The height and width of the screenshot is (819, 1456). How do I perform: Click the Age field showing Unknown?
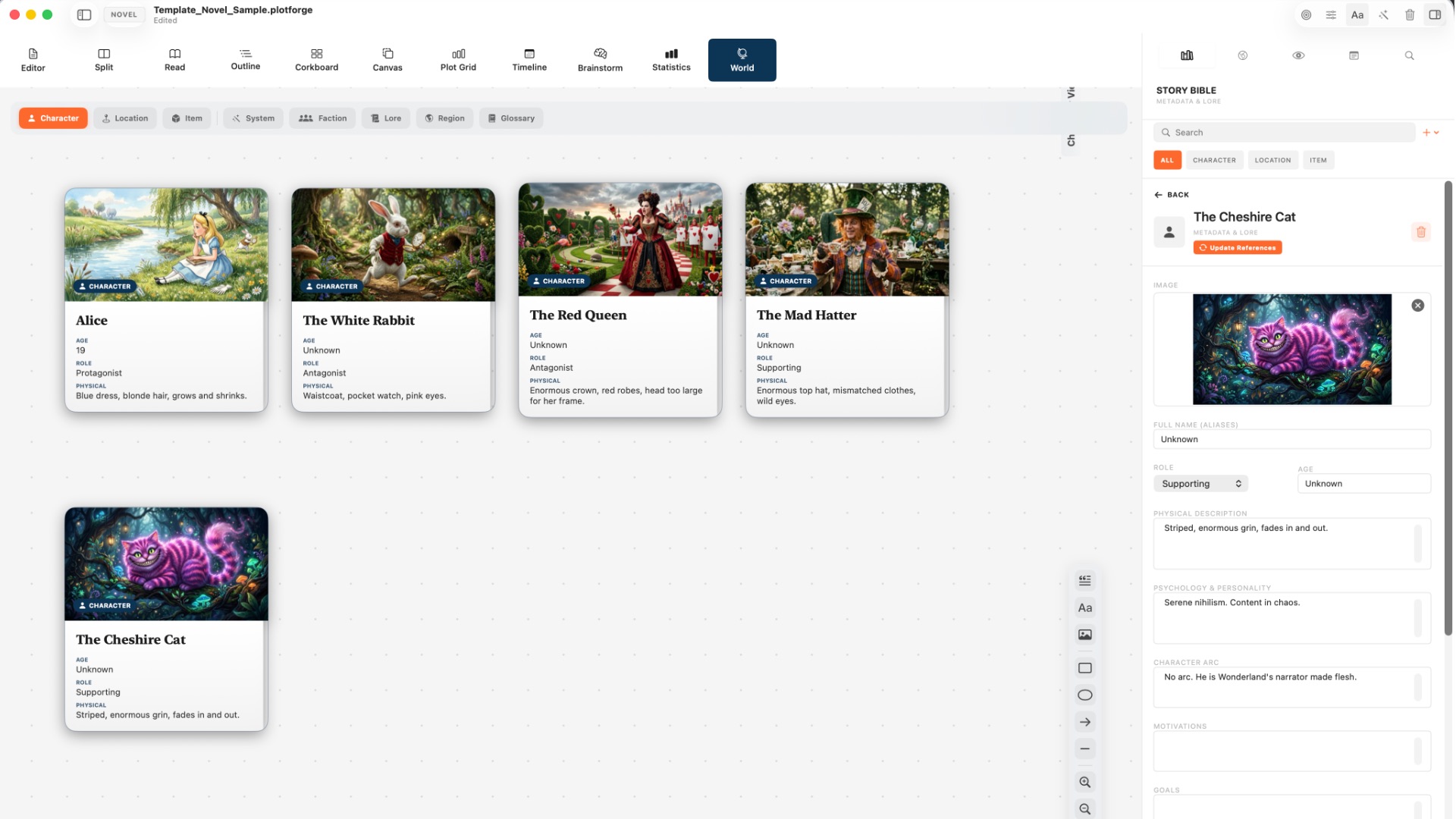(1364, 484)
